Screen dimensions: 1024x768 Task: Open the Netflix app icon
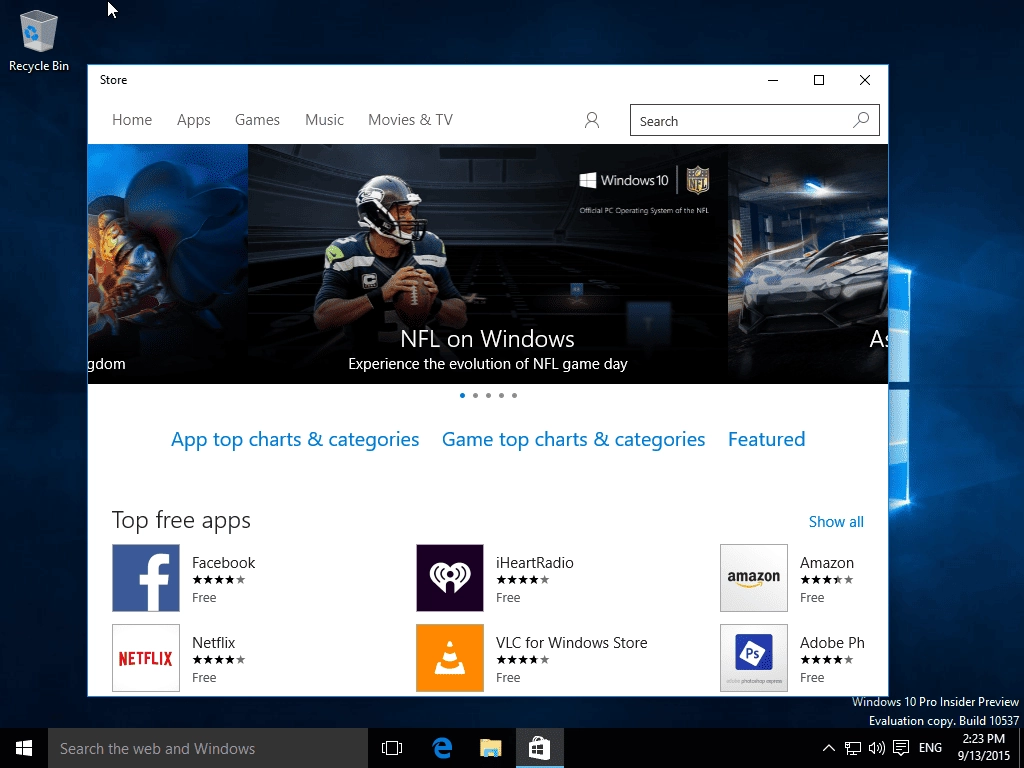pyautogui.click(x=146, y=658)
